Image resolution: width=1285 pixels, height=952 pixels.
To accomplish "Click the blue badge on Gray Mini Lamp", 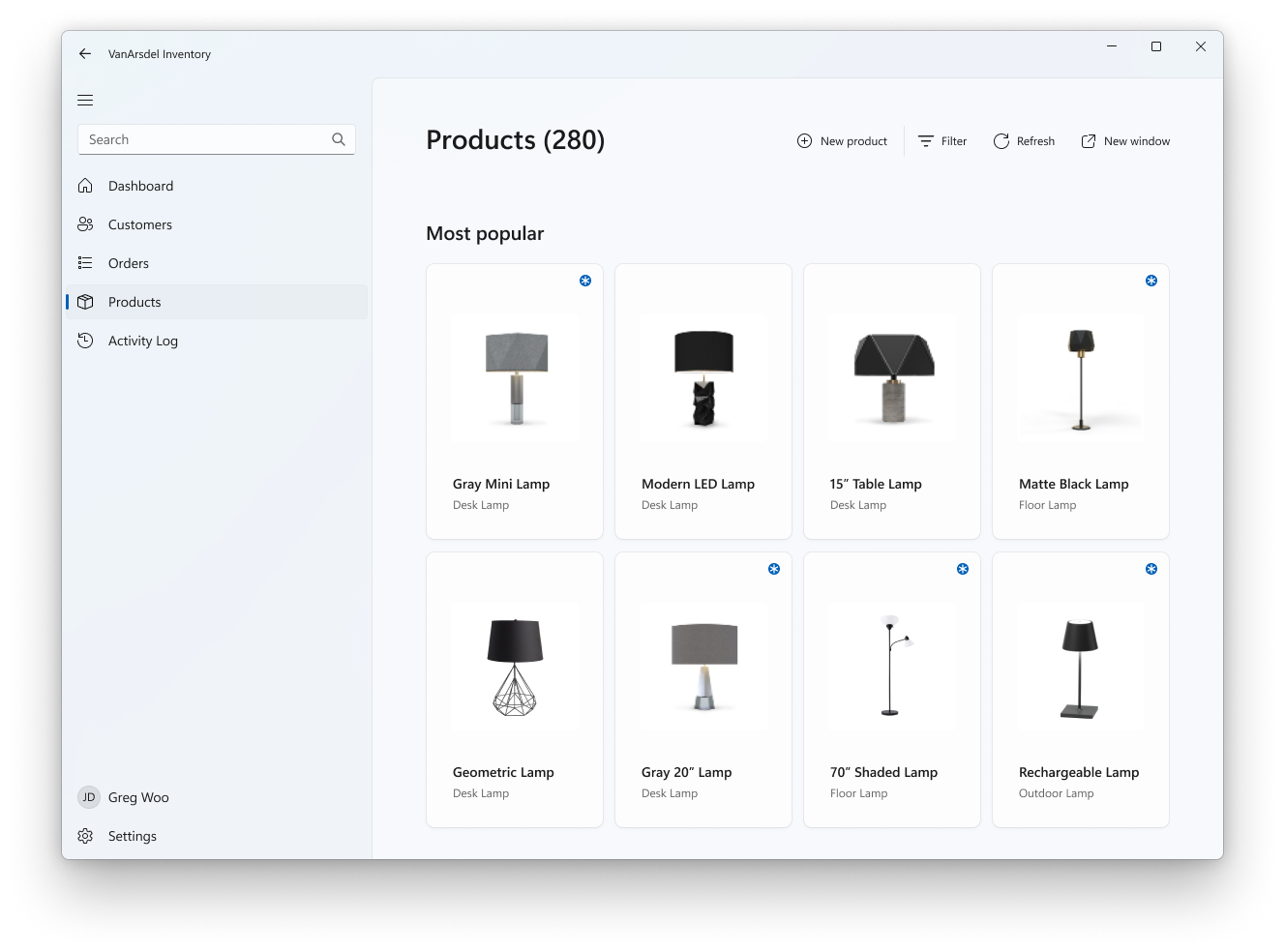I will [x=585, y=281].
